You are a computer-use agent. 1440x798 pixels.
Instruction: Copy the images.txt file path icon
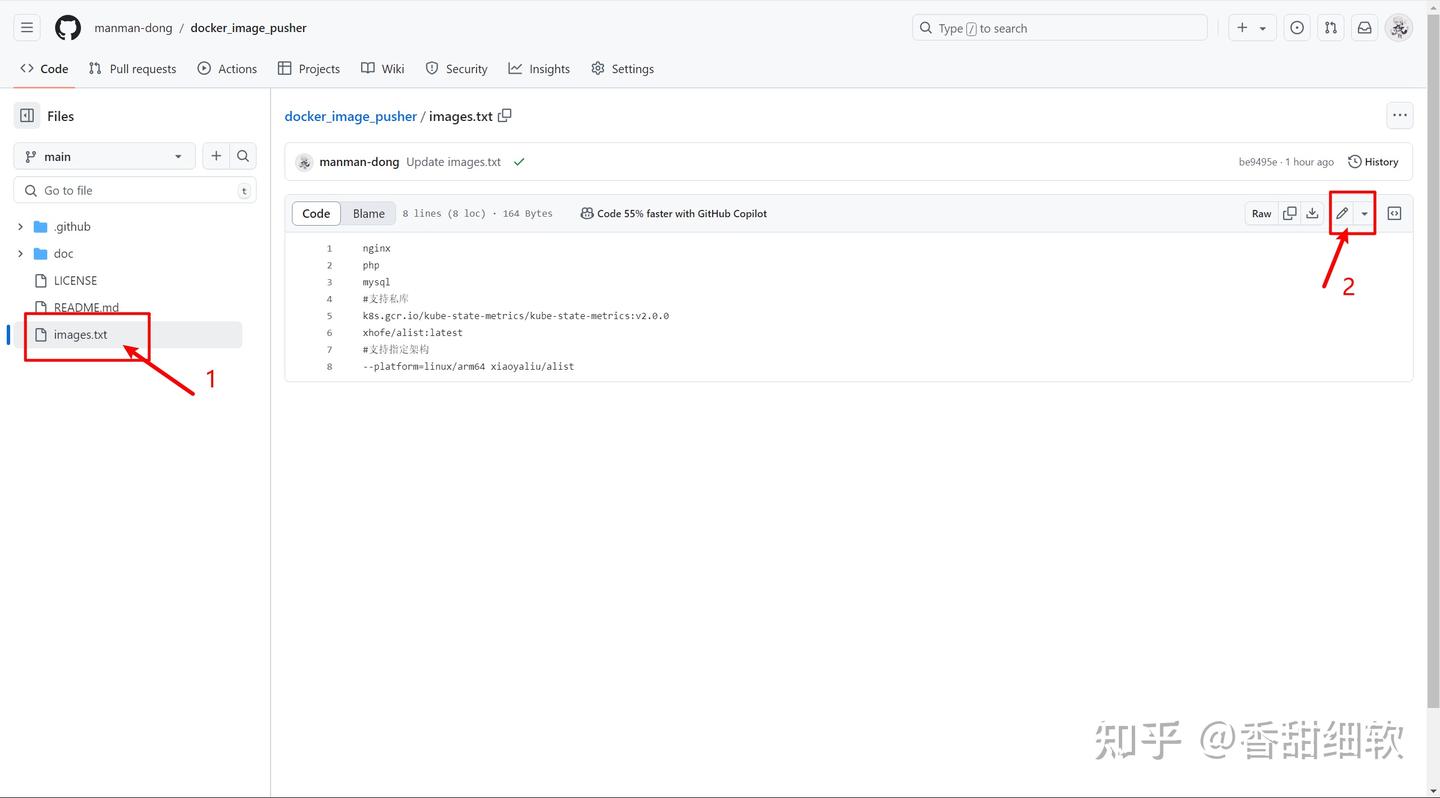tap(505, 116)
